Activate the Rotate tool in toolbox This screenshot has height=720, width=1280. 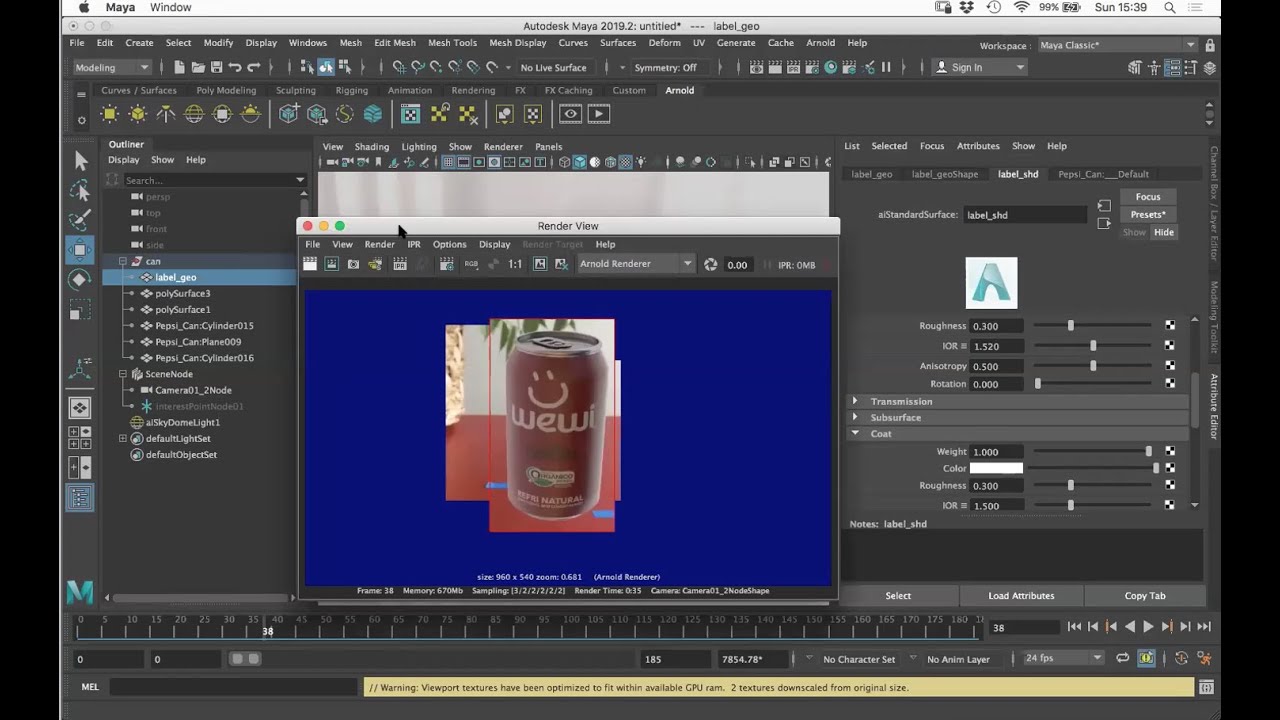[x=81, y=280]
